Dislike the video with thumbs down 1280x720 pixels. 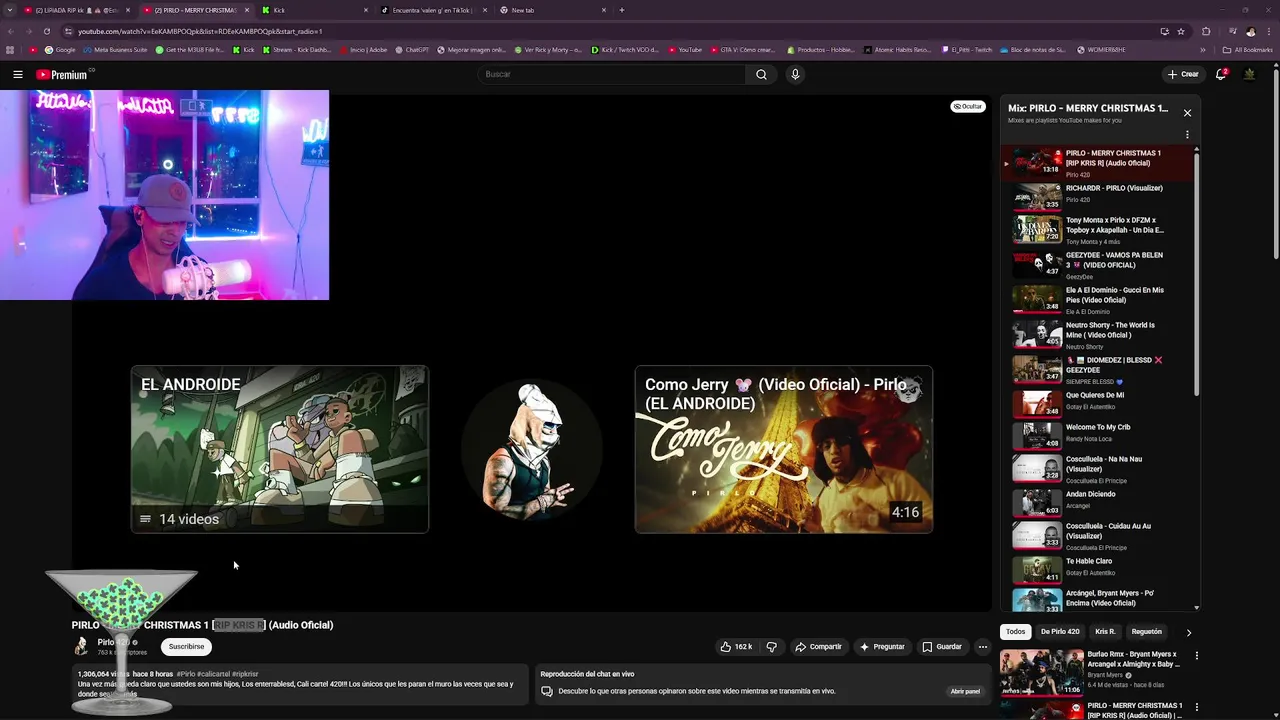click(771, 647)
